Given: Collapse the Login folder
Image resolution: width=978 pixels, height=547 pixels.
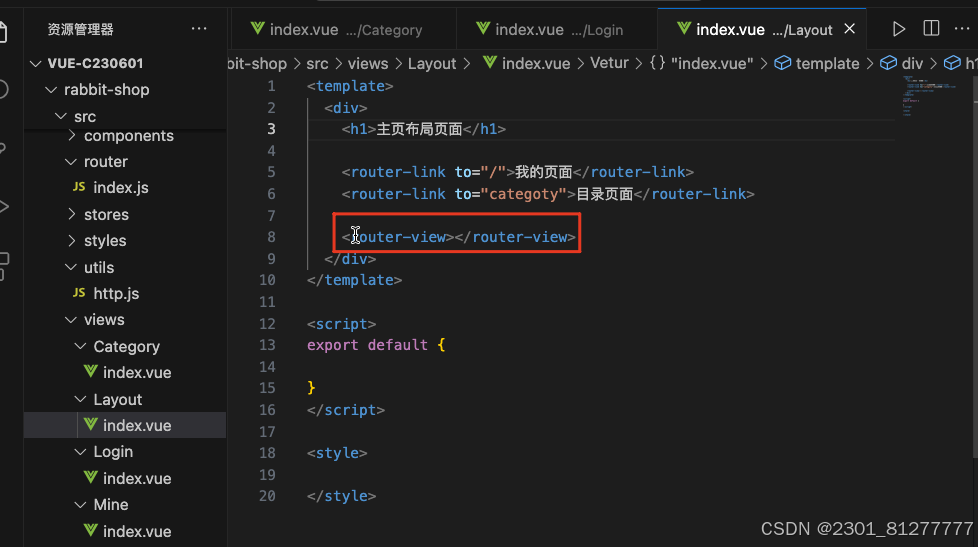Looking at the screenshot, I should tap(80, 452).
